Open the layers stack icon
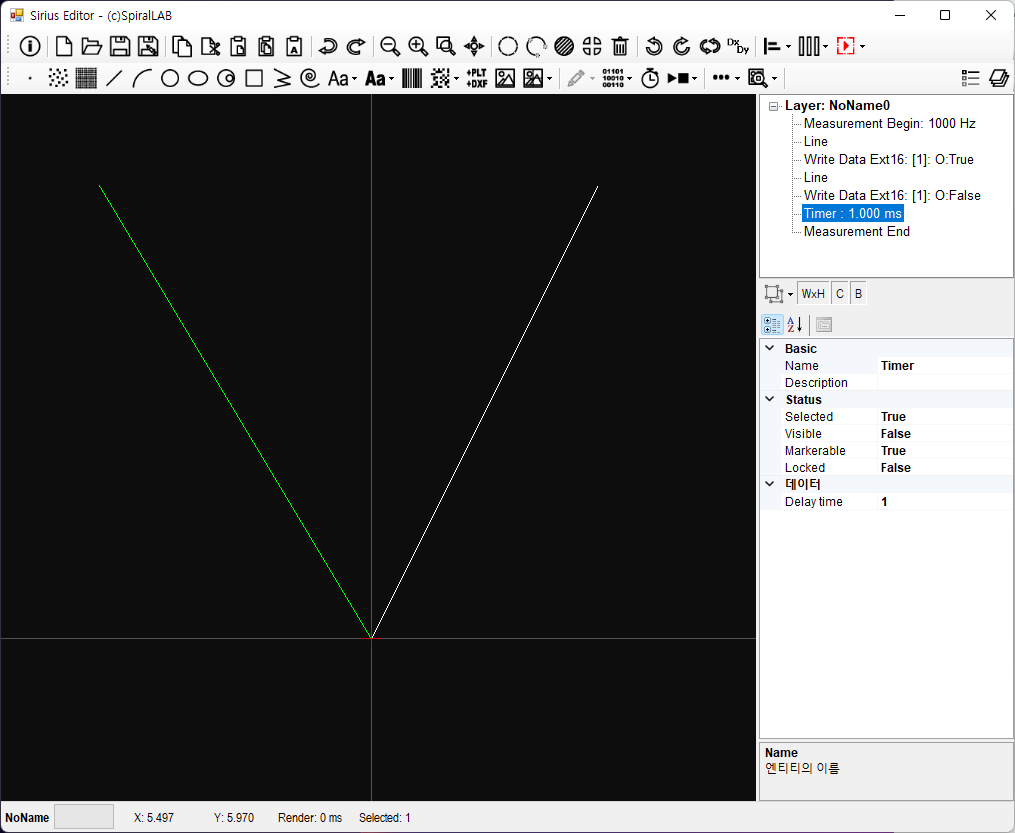The height and width of the screenshot is (833, 1015). coord(999,78)
